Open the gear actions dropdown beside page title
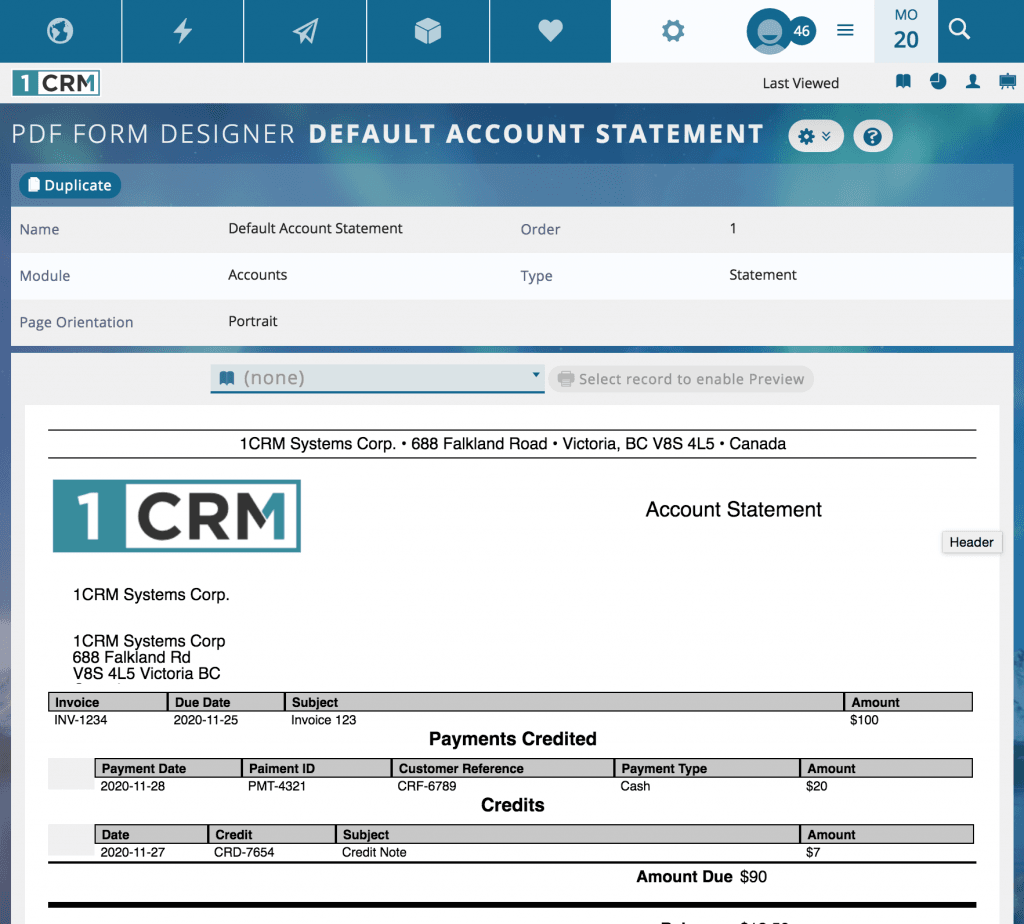This screenshot has height=924, width=1024. [816, 135]
